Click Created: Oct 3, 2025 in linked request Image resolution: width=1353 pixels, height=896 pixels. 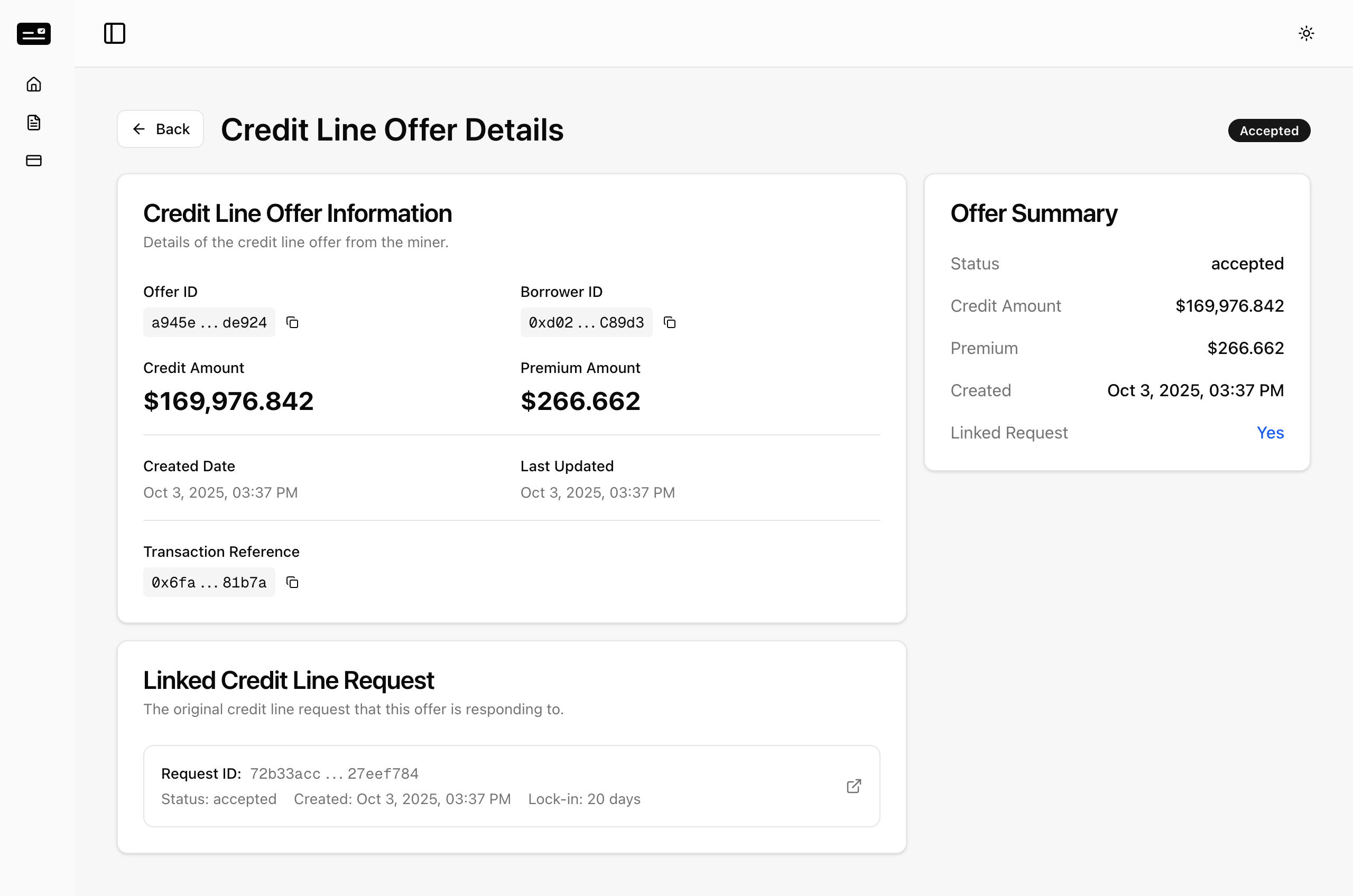tap(402, 799)
